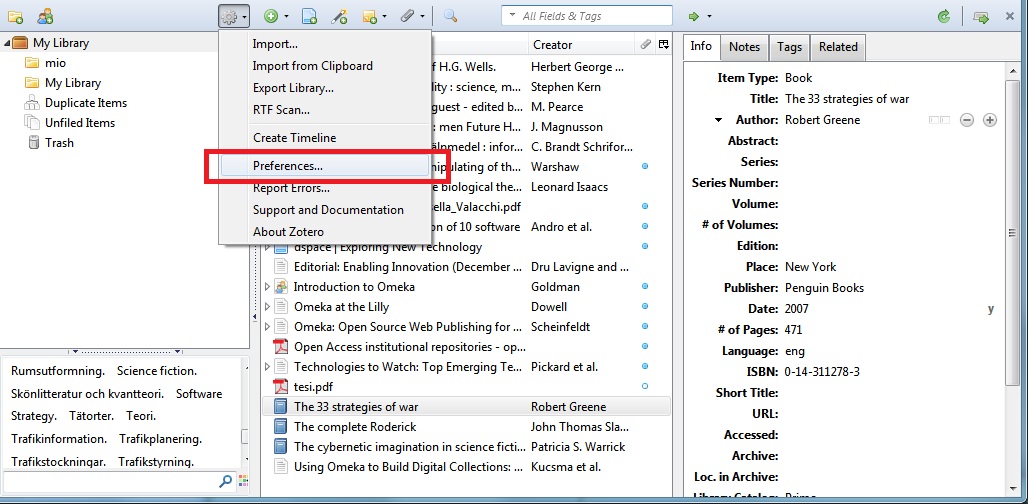Expand the Introduction to Omeka item
1028x504 pixels.
[x=267, y=287]
